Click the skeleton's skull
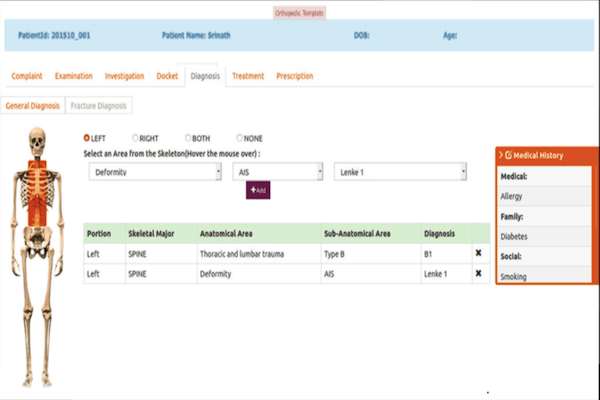The height and width of the screenshot is (400, 600). (x=37, y=140)
